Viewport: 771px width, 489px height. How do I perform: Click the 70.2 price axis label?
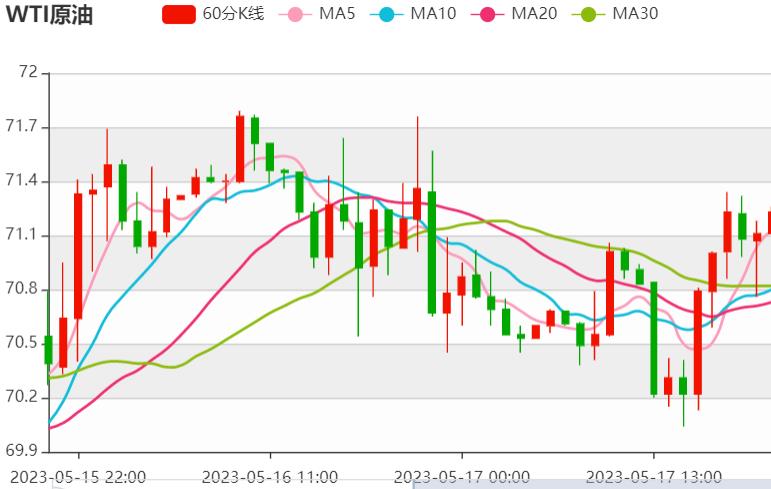click(x=22, y=397)
